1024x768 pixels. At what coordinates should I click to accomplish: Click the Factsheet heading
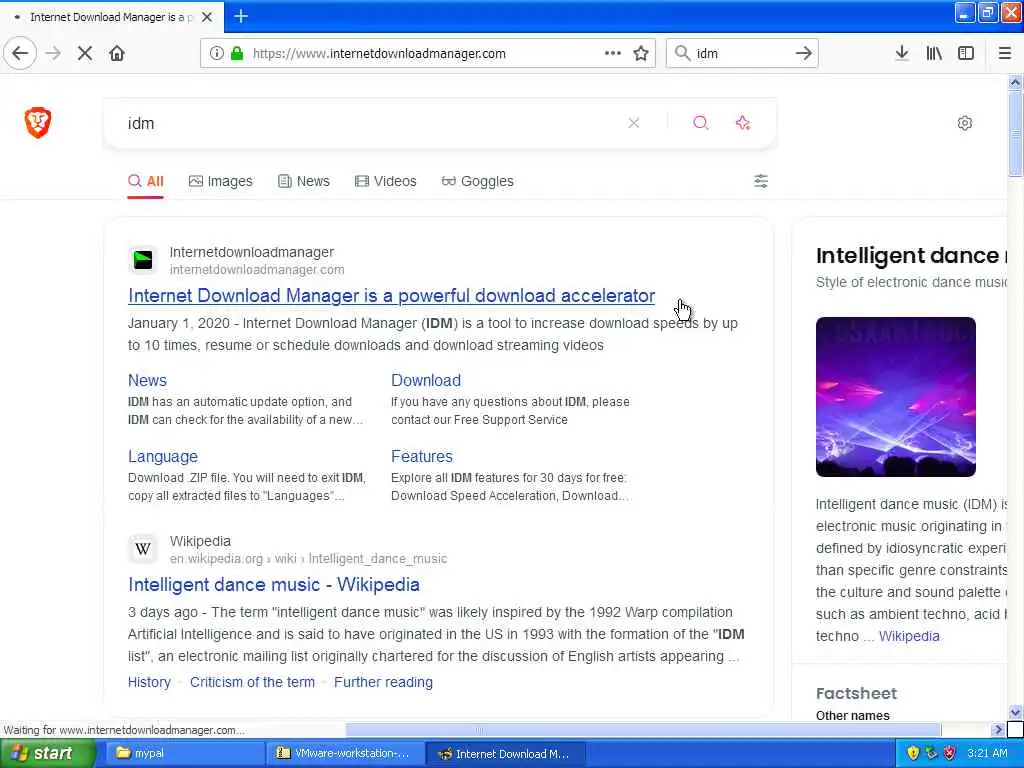pyautogui.click(x=856, y=693)
